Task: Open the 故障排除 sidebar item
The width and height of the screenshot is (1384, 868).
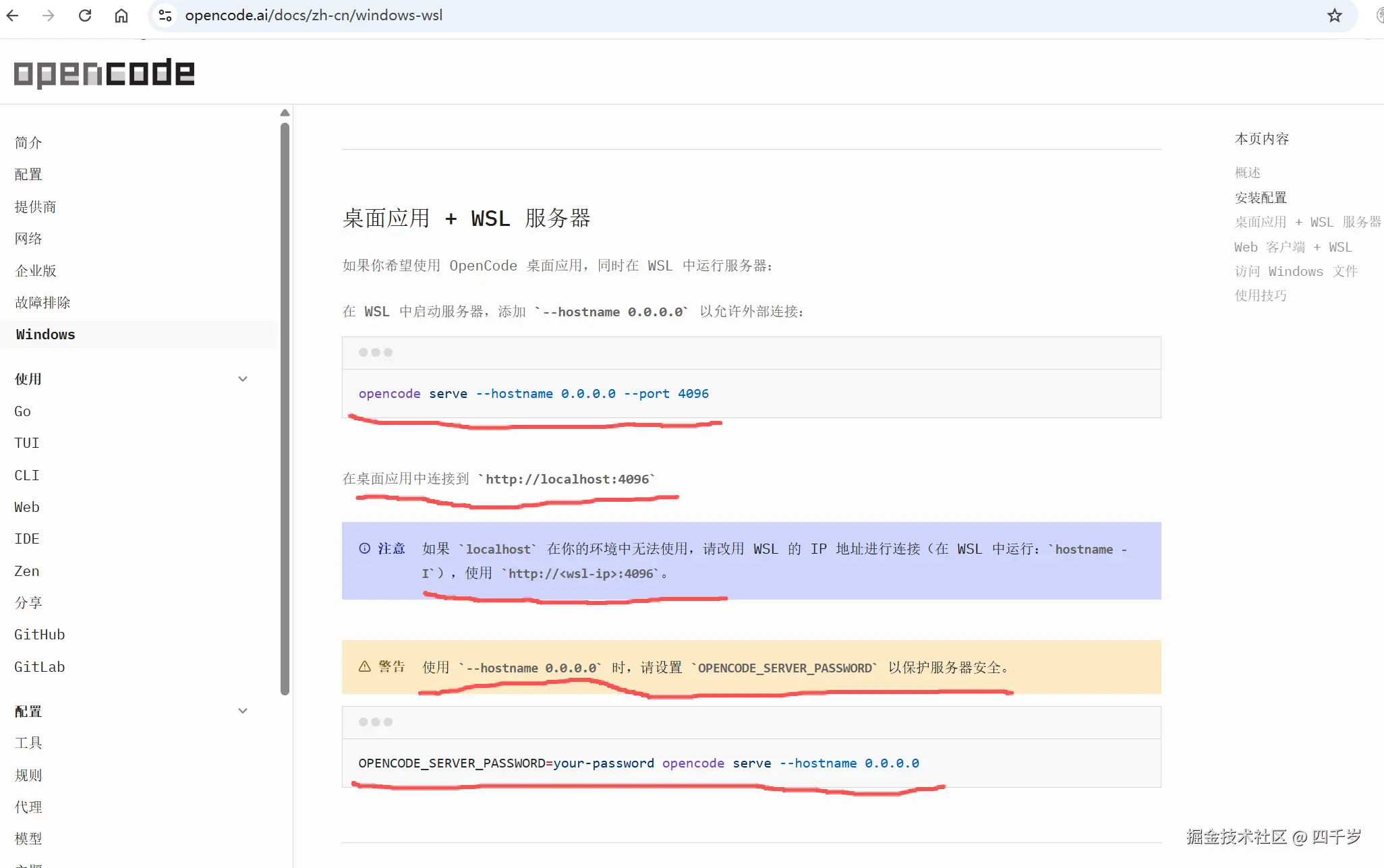Action: click(x=42, y=302)
